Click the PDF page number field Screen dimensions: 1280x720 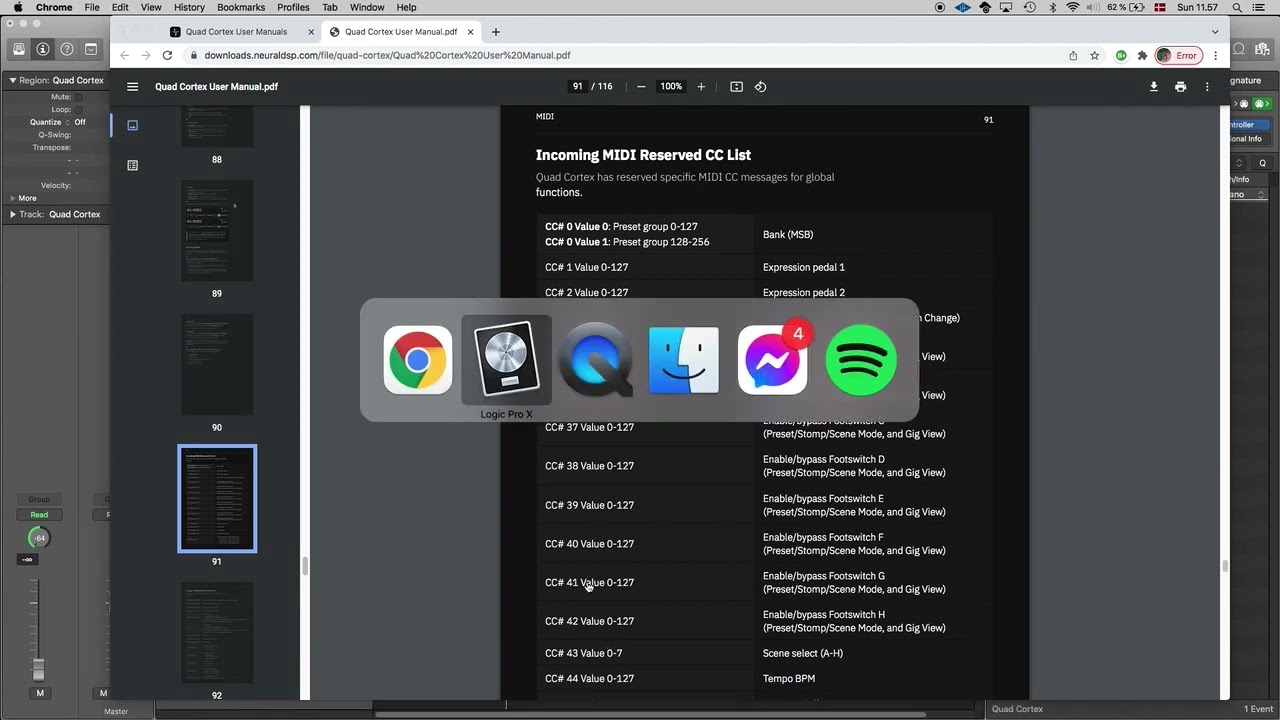[577, 87]
